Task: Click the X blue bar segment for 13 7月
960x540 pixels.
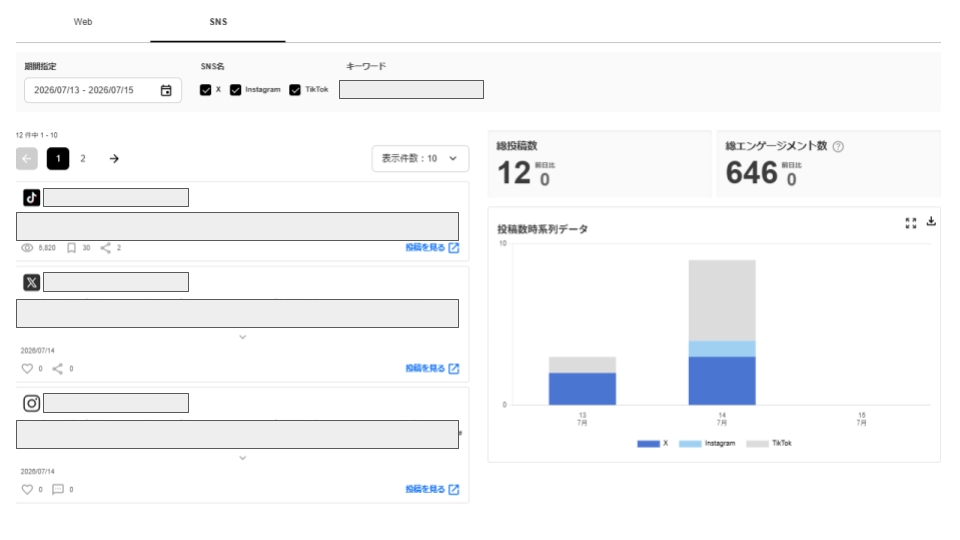Action: tap(582, 389)
